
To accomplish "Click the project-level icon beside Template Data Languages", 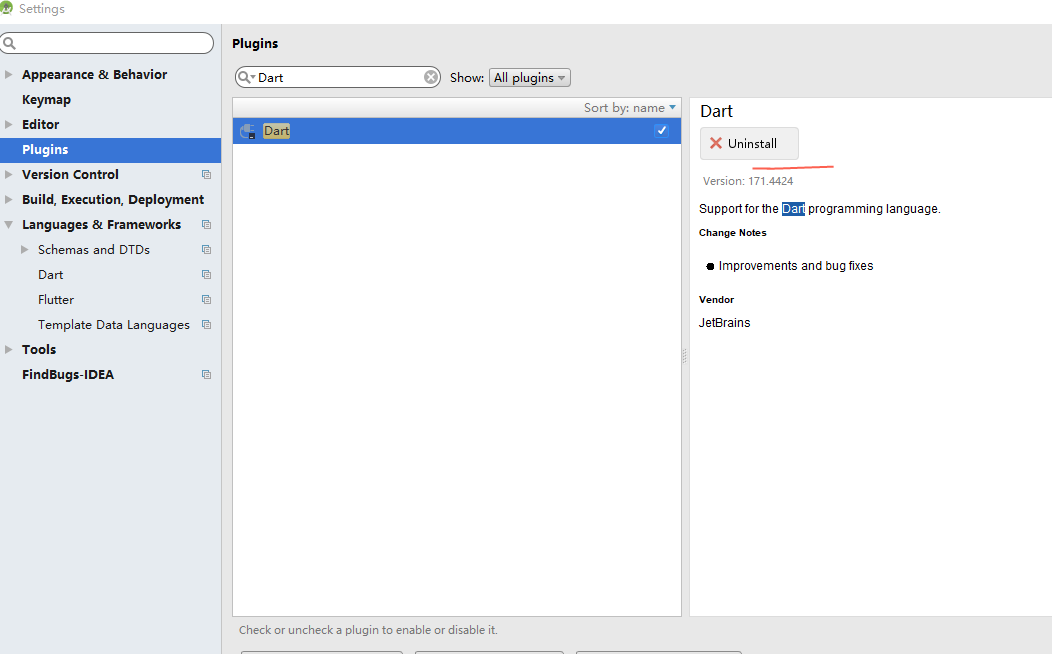I will 207,325.
